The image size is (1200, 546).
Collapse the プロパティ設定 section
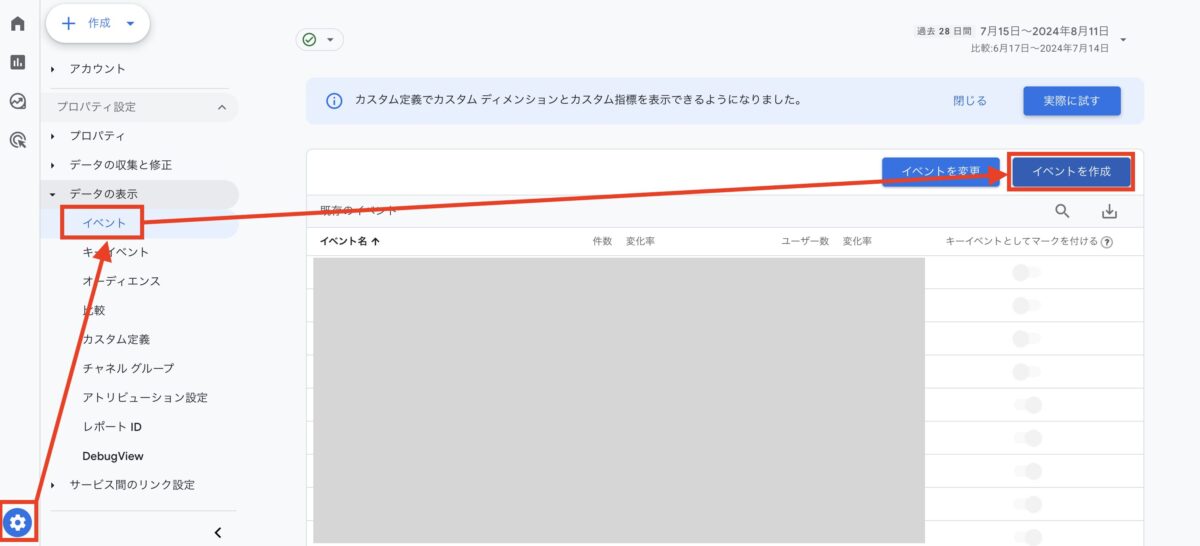click(140, 106)
